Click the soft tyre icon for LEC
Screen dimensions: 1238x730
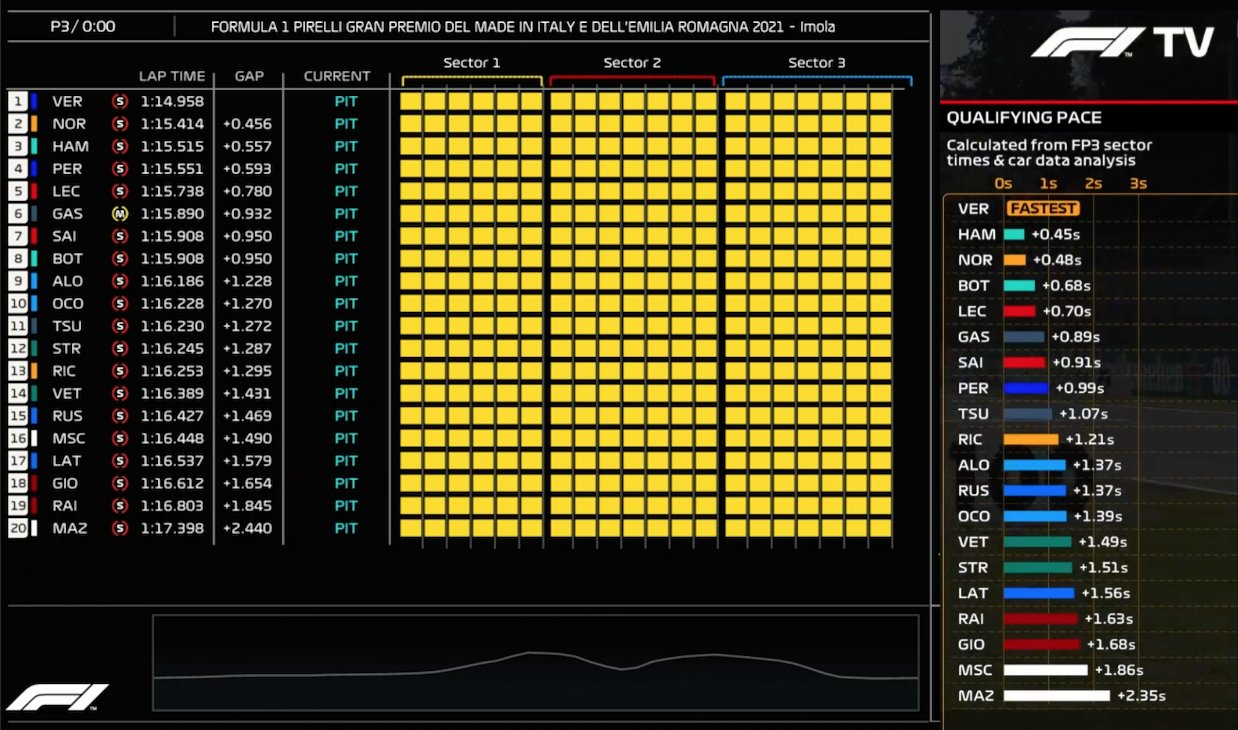coord(121,191)
